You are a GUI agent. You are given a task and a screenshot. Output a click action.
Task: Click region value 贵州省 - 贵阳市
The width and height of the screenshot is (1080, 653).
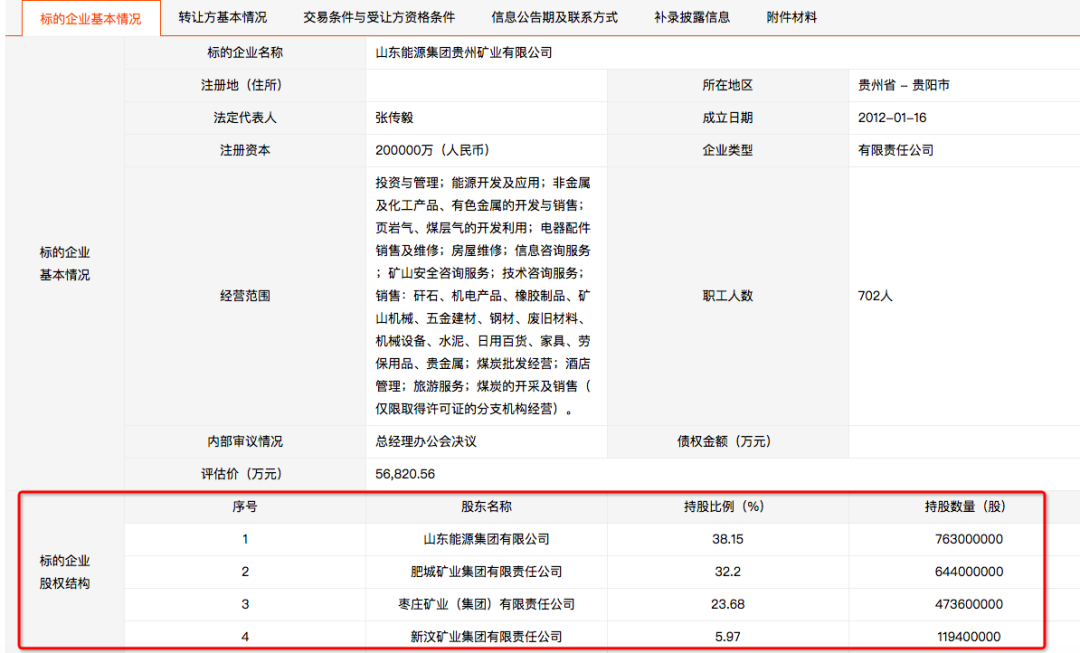(903, 85)
